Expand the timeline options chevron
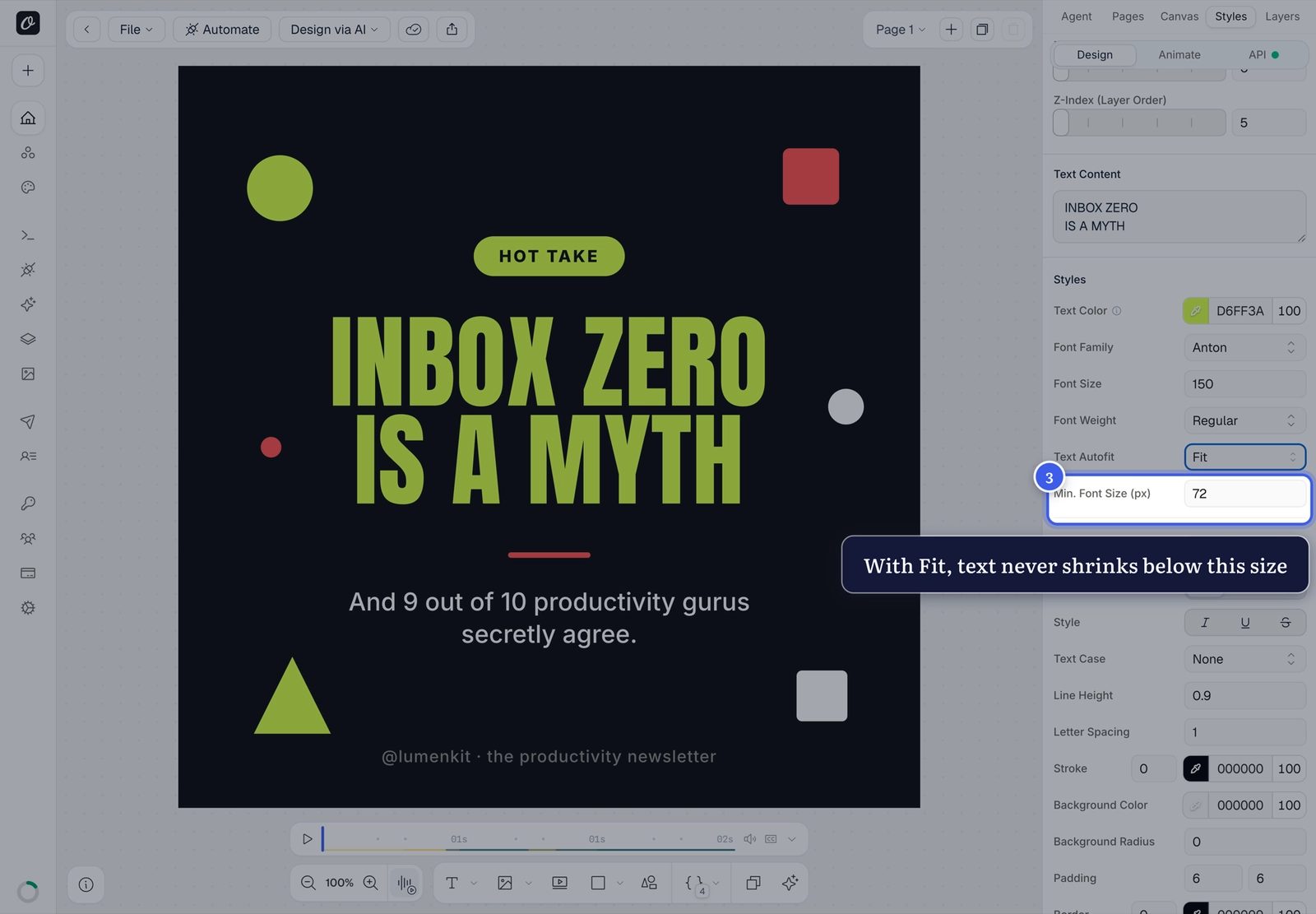 pyautogui.click(x=791, y=839)
